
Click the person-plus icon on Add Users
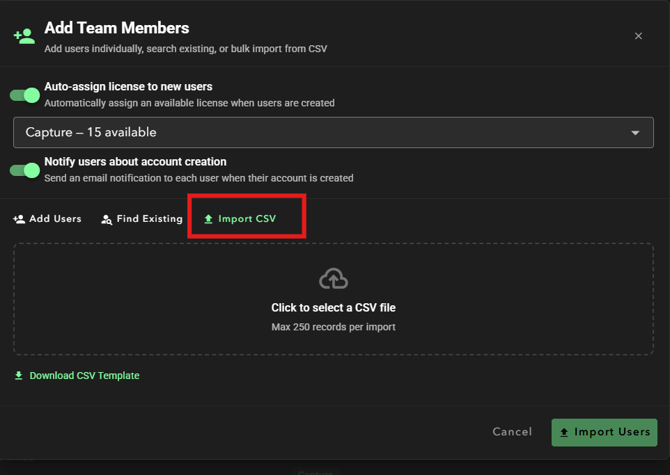pyautogui.click(x=19, y=219)
